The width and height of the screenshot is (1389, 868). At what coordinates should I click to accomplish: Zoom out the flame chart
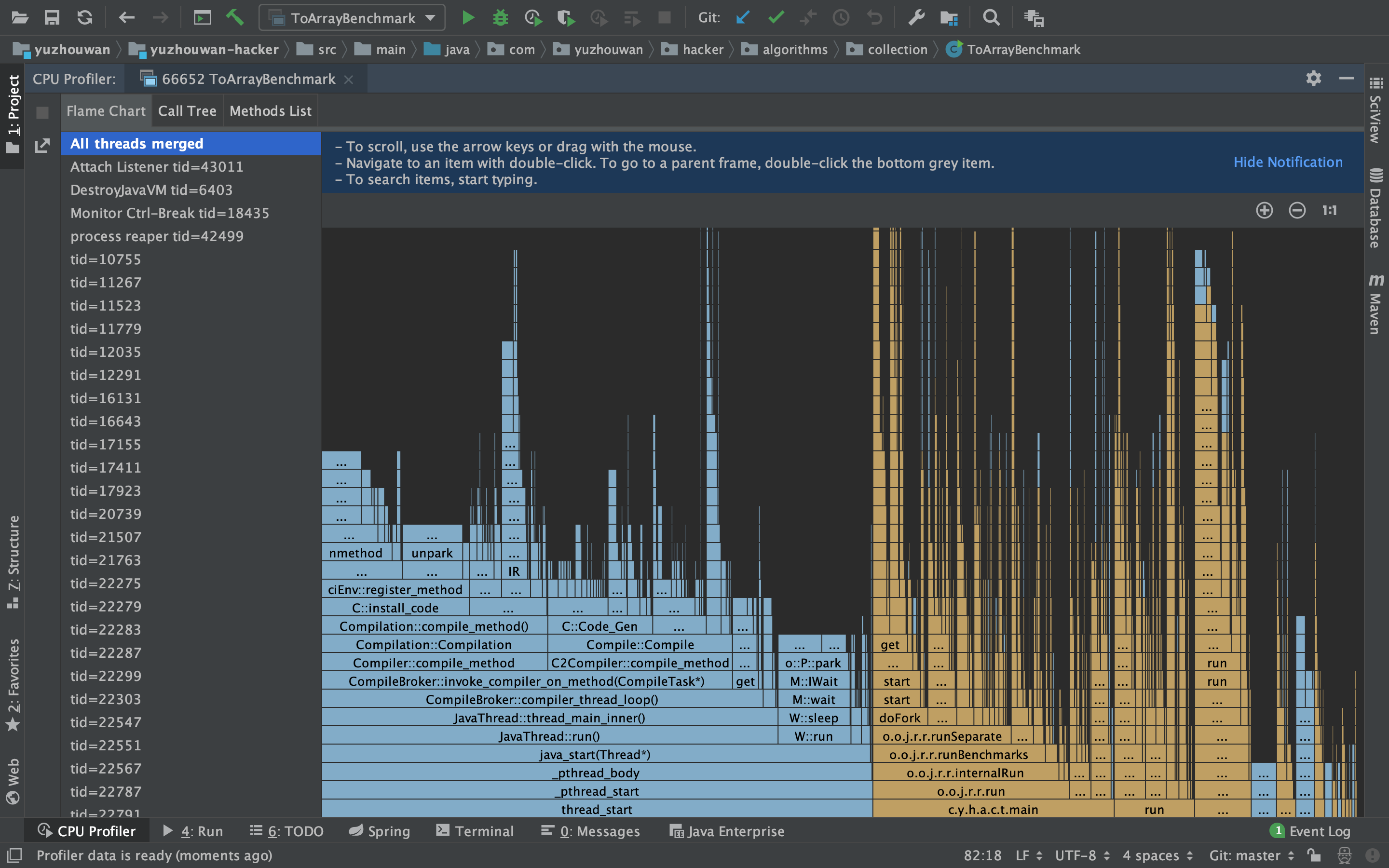[1296, 211]
